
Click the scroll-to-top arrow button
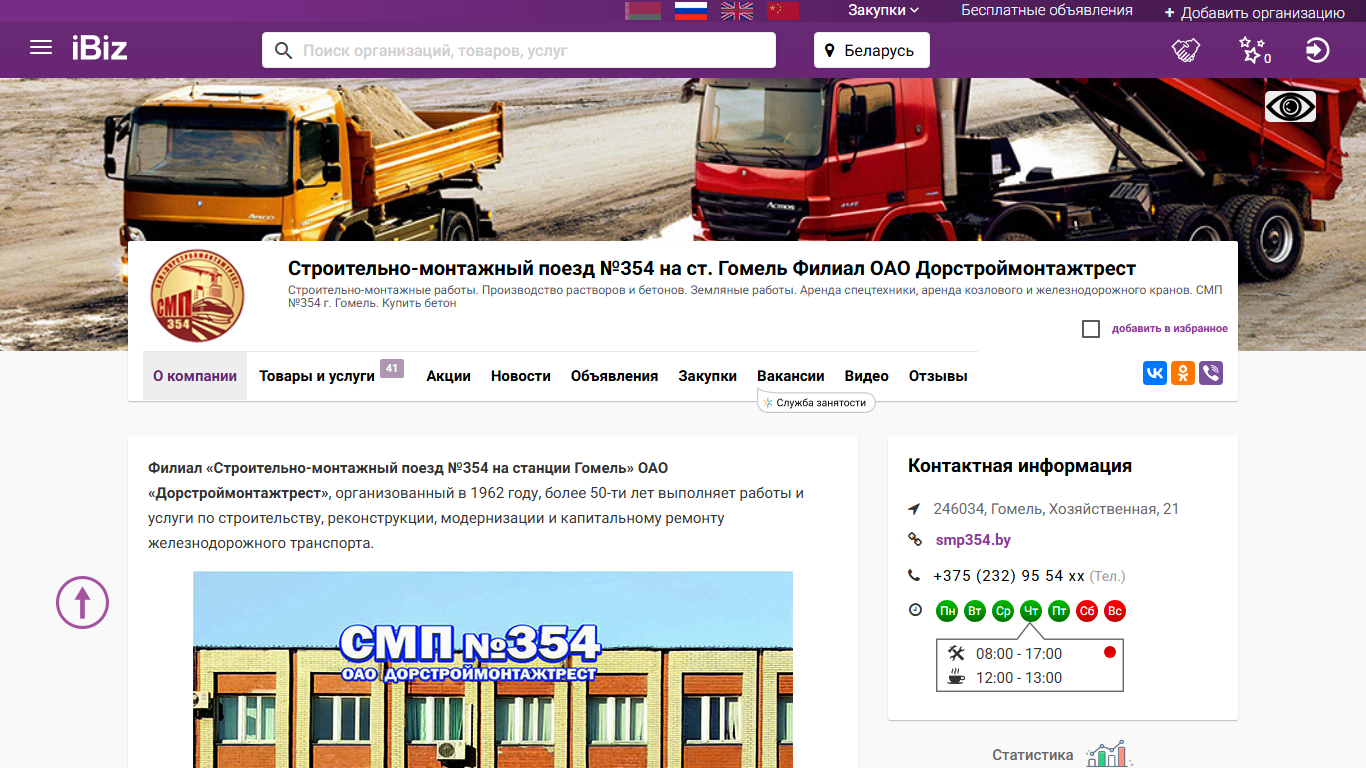click(x=82, y=602)
